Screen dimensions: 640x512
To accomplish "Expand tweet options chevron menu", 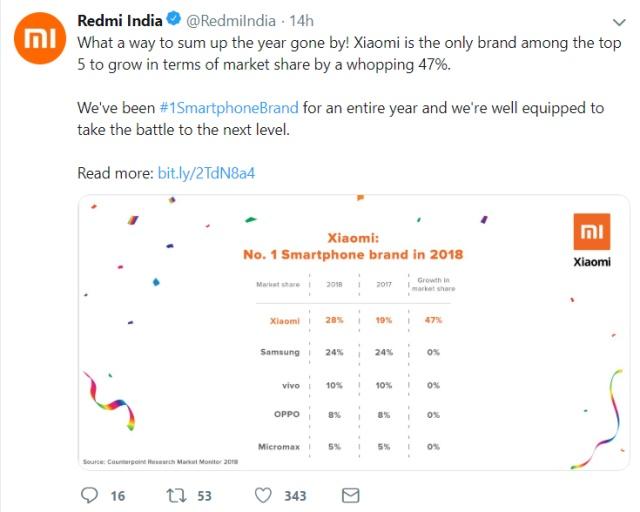I will click(619, 22).
